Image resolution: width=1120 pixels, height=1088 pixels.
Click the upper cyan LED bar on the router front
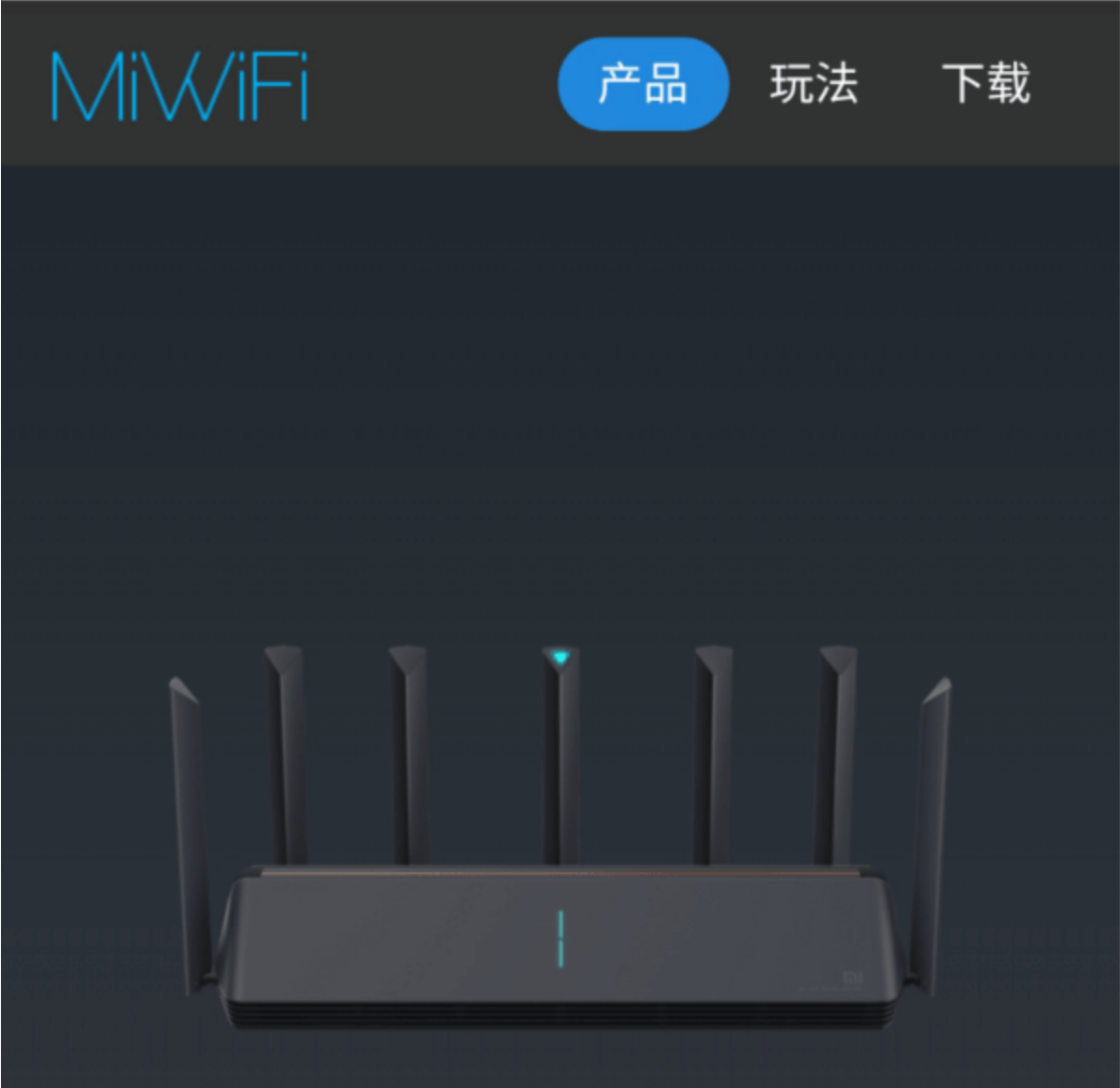point(560,924)
